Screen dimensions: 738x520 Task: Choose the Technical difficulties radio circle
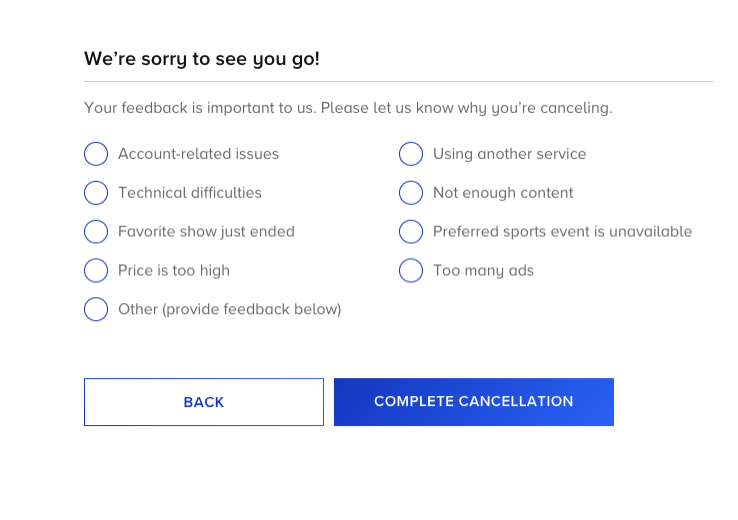coord(96,193)
